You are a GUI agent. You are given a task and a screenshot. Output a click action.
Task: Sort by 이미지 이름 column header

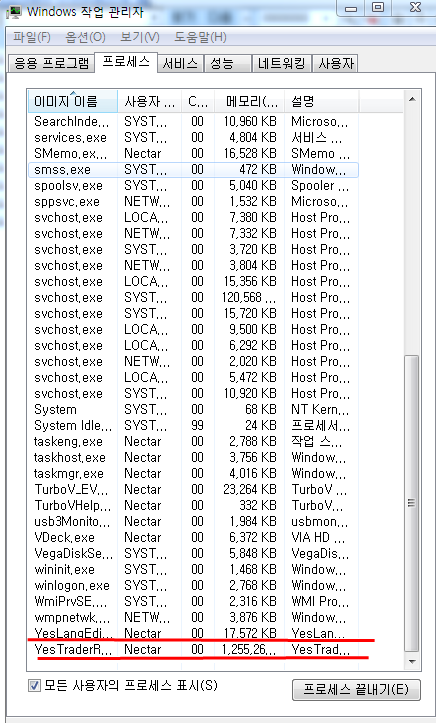[x=73, y=101]
